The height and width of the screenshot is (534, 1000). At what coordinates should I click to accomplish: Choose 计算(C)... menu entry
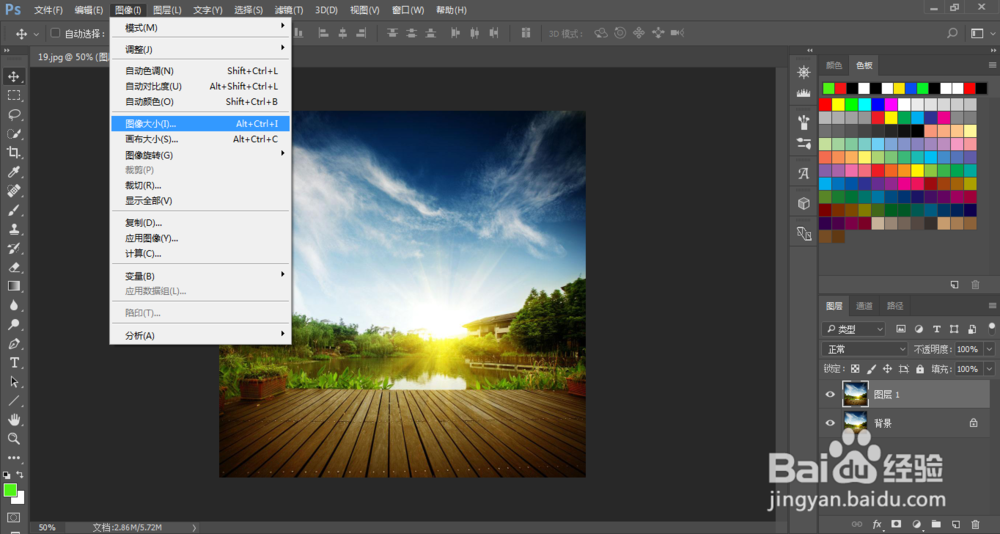pyautogui.click(x=200, y=253)
